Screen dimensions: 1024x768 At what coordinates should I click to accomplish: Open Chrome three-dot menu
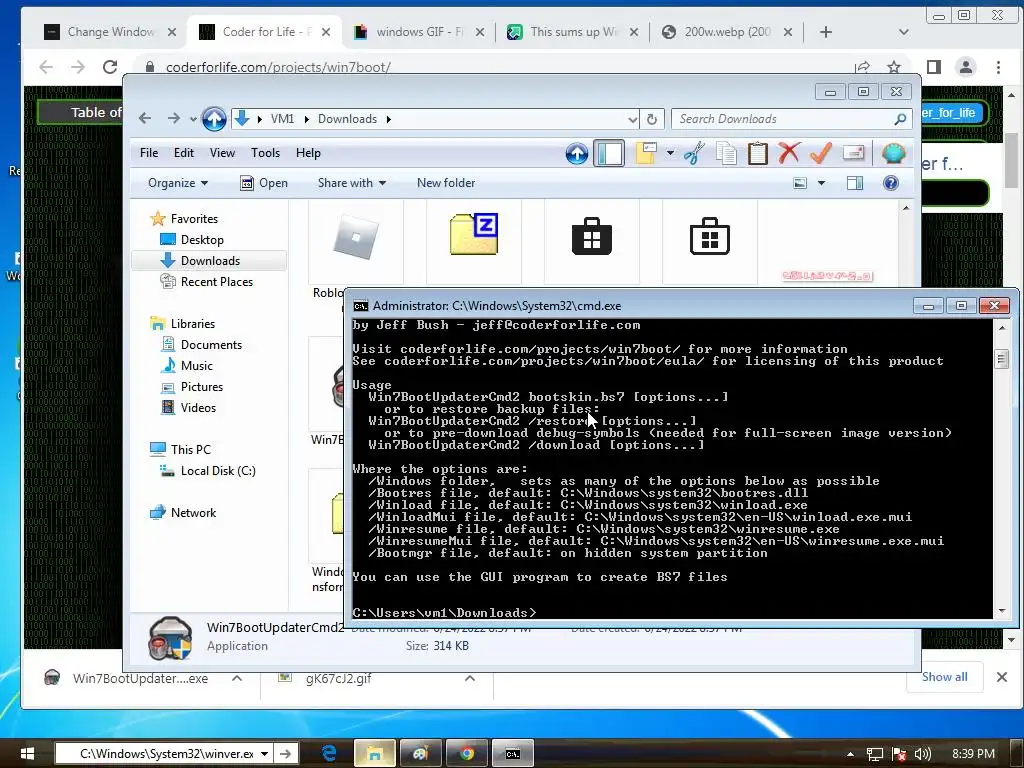[x=998, y=67]
